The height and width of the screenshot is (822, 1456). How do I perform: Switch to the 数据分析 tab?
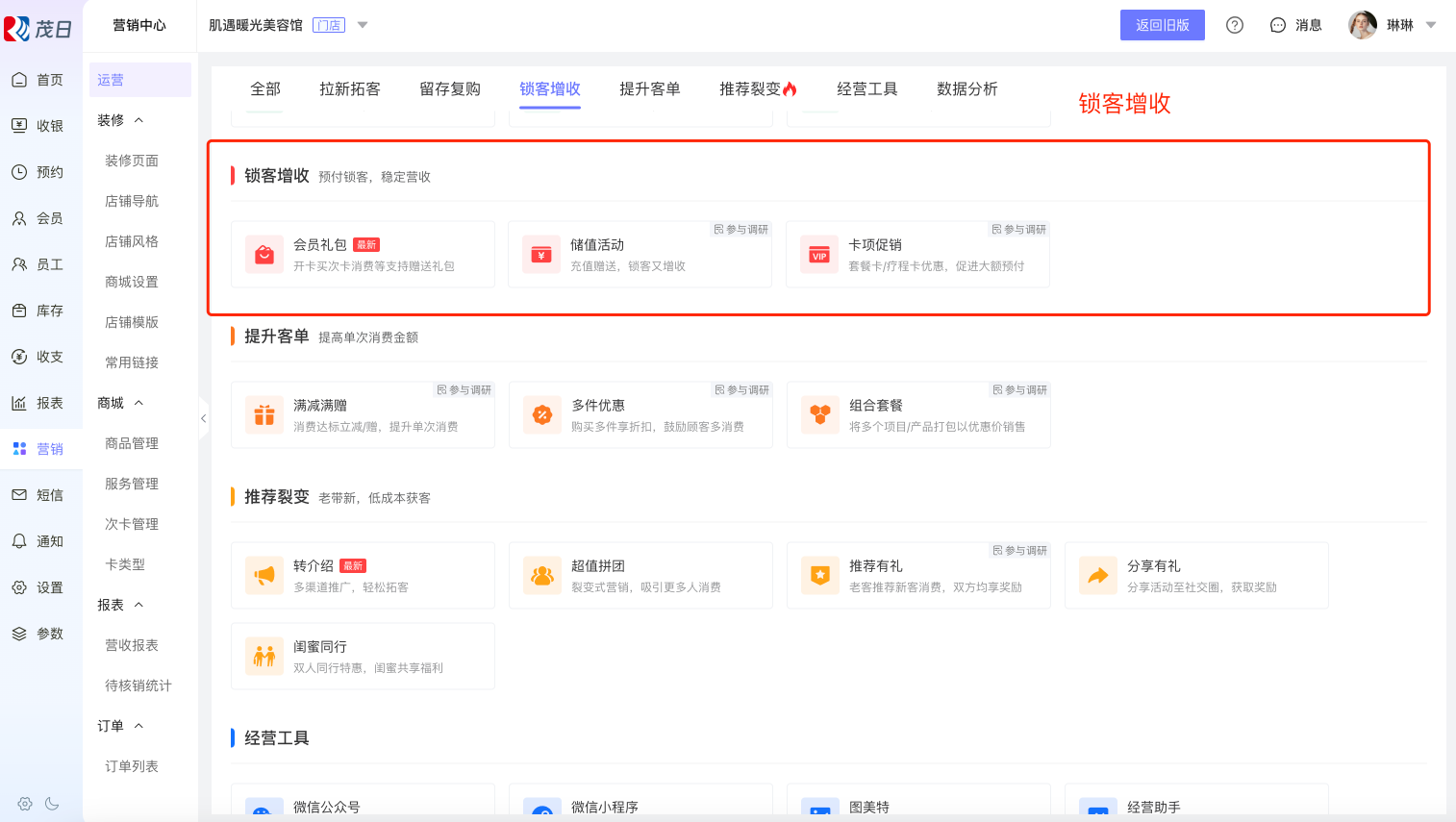pos(966,89)
